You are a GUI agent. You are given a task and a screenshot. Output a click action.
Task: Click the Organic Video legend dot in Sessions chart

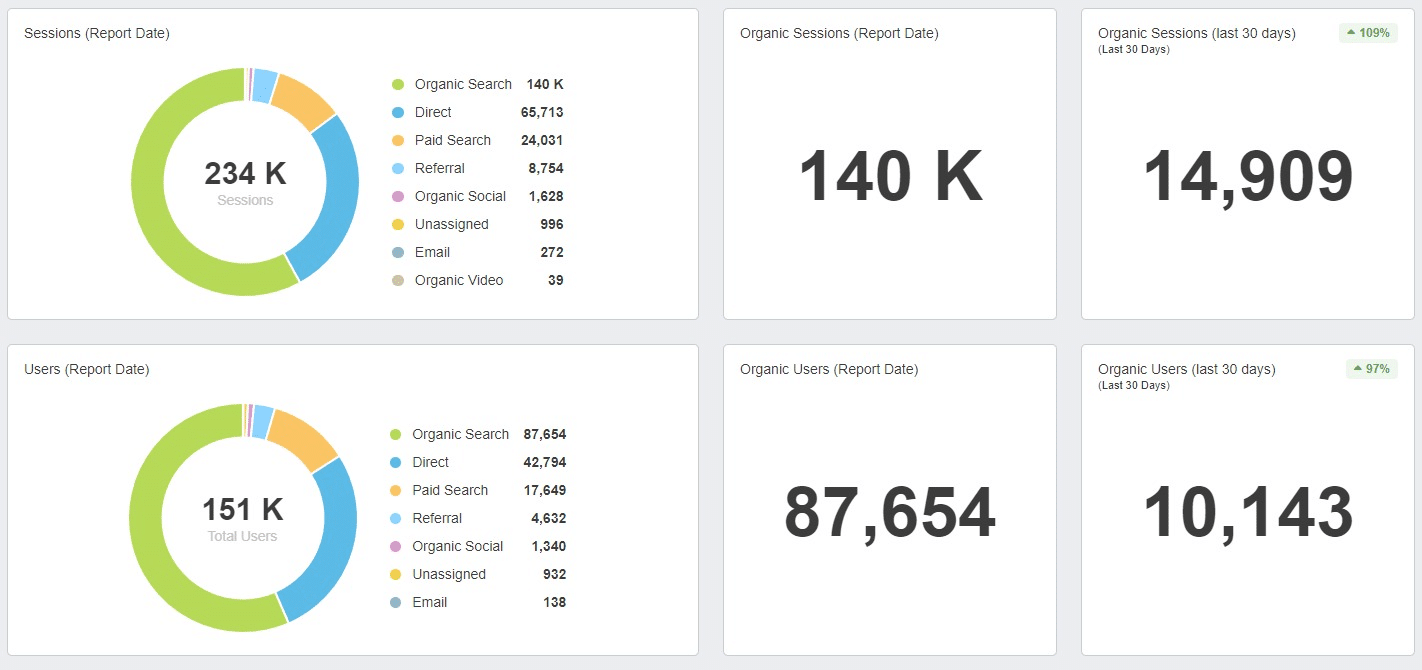[398, 280]
